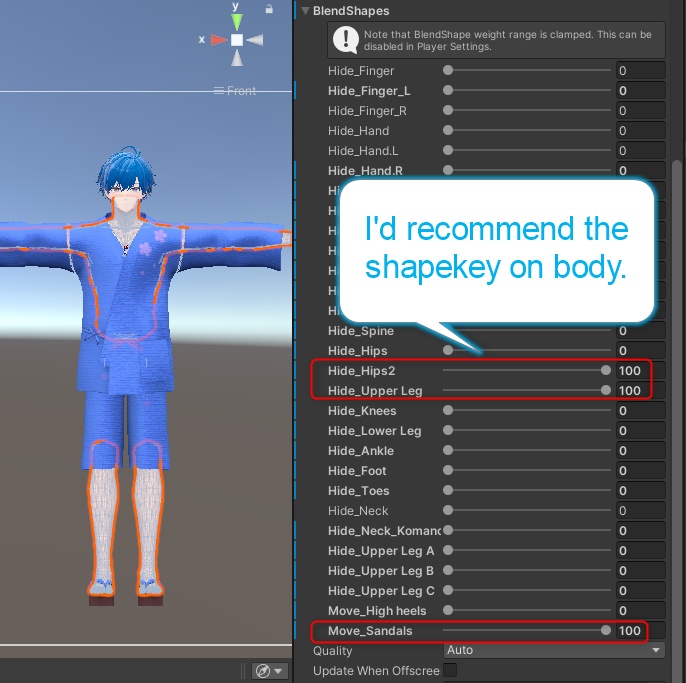Click the Hide_Hand value field
This screenshot has height=683, width=686.
click(x=640, y=130)
